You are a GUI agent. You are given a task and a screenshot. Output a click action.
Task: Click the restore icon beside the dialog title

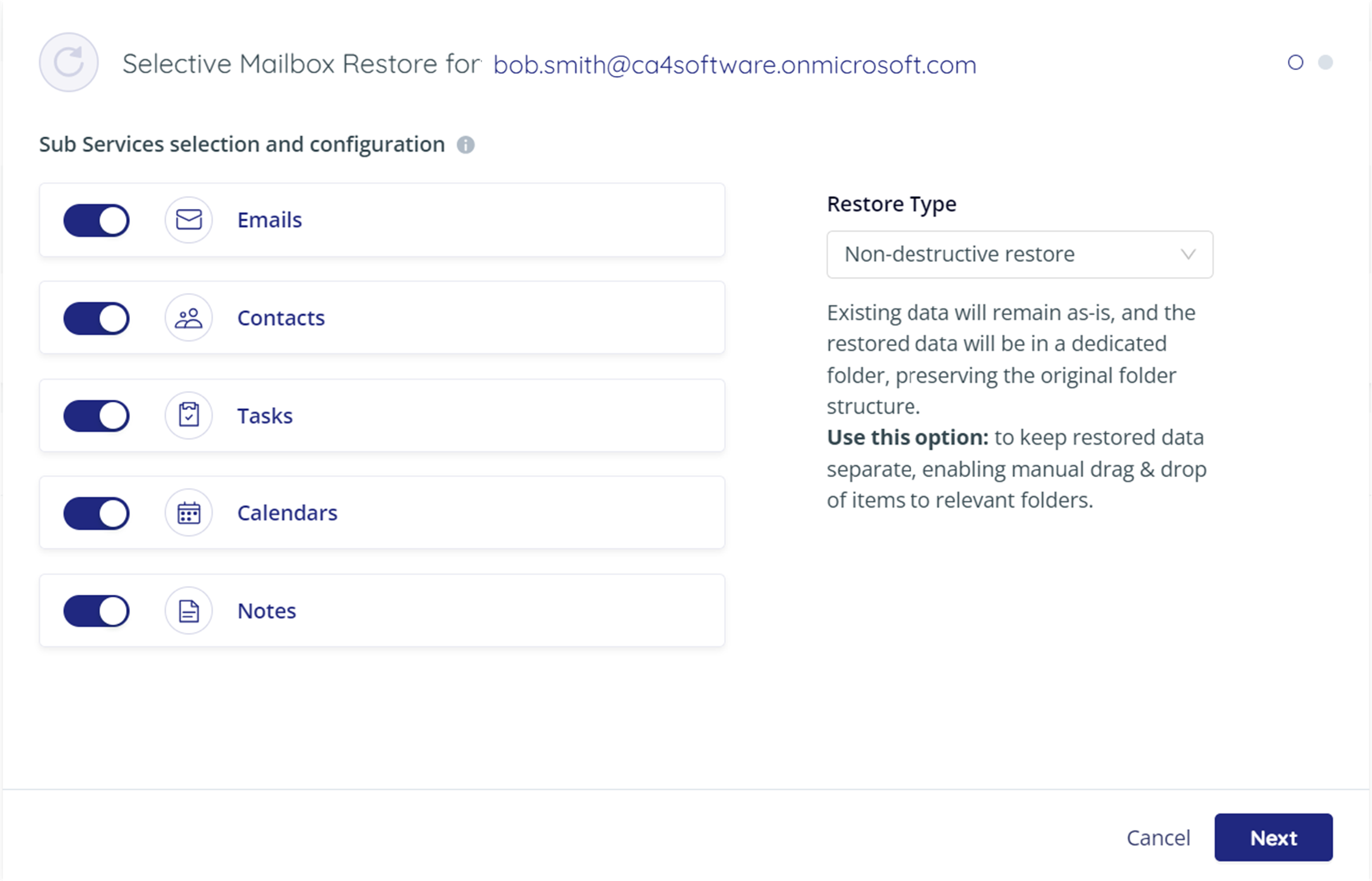(x=68, y=62)
